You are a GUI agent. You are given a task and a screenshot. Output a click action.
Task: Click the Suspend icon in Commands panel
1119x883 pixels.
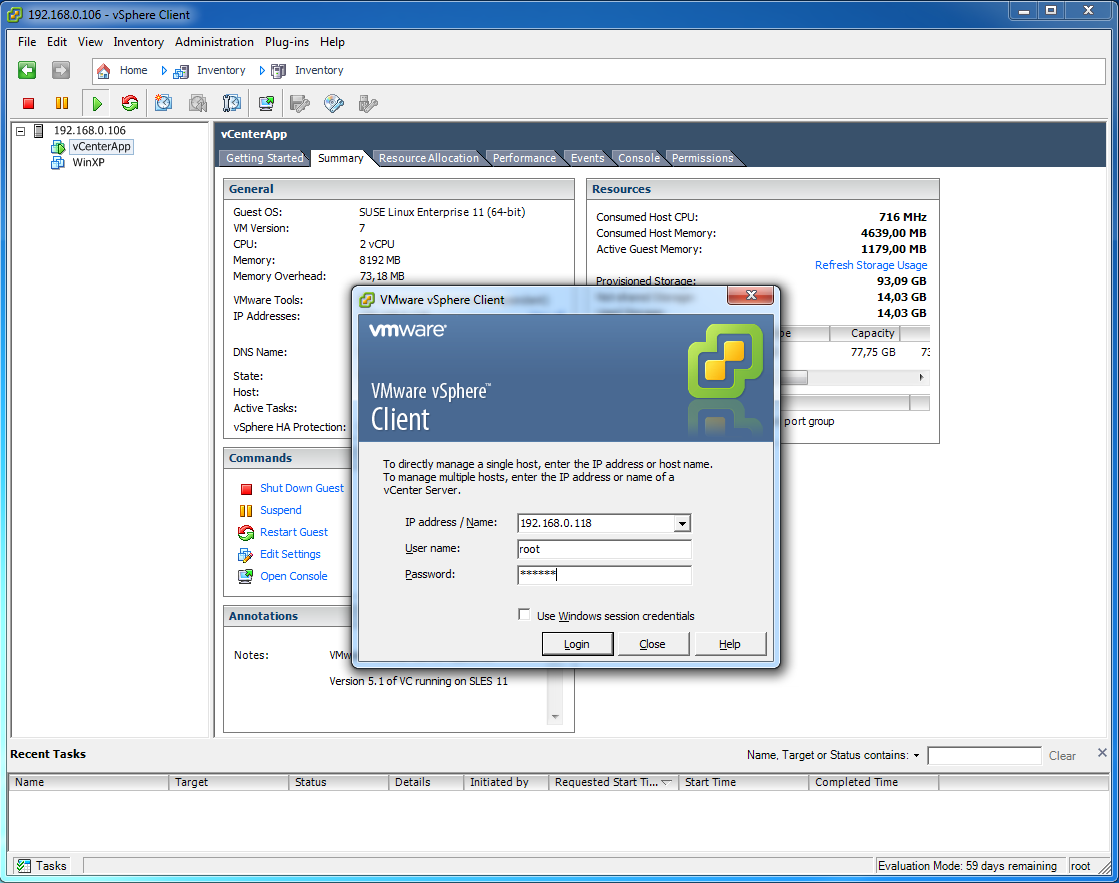[x=246, y=510]
